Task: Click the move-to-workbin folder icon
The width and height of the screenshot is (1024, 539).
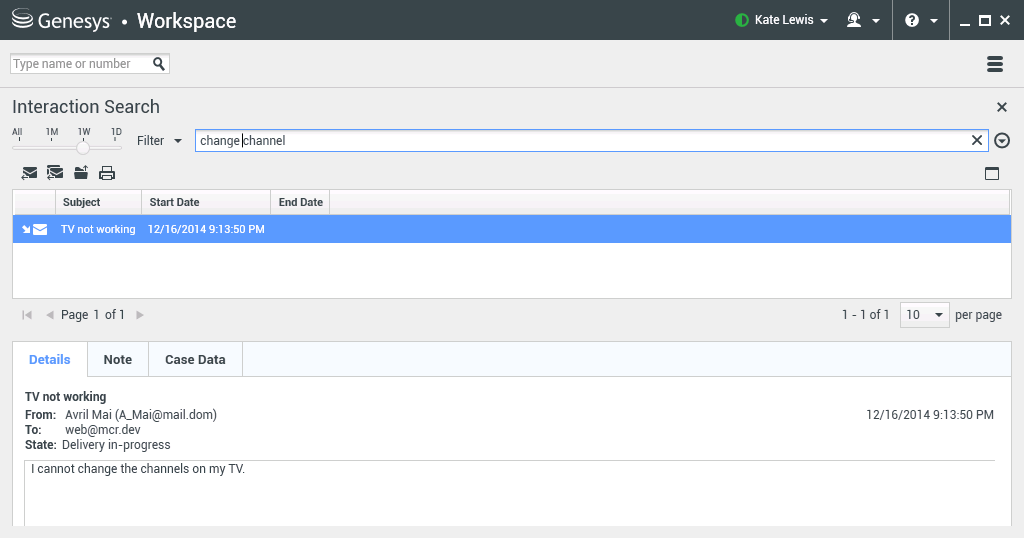Action: (81, 173)
